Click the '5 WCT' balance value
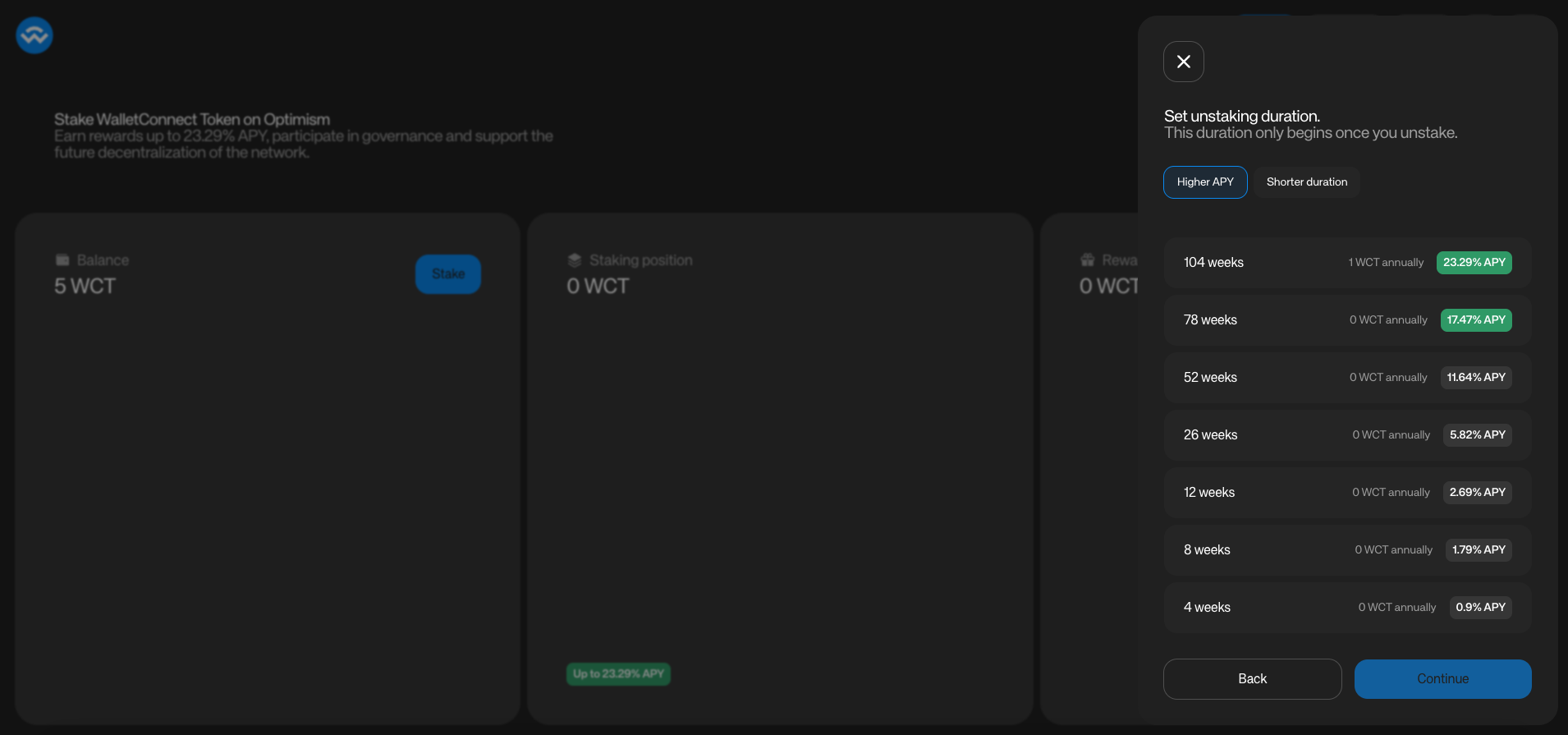Image resolution: width=1568 pixels, height=735 pixels. 85,287
